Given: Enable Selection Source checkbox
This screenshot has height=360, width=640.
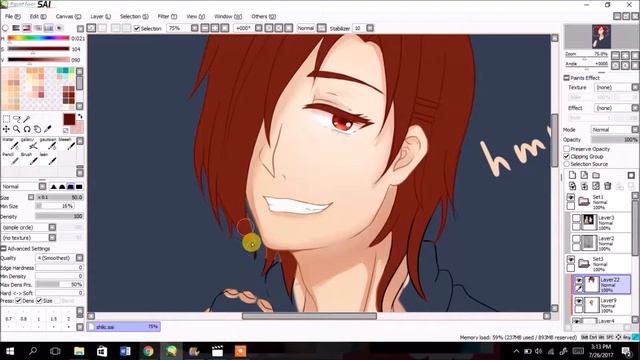Looking at the screenshot, I should point(567,164).
